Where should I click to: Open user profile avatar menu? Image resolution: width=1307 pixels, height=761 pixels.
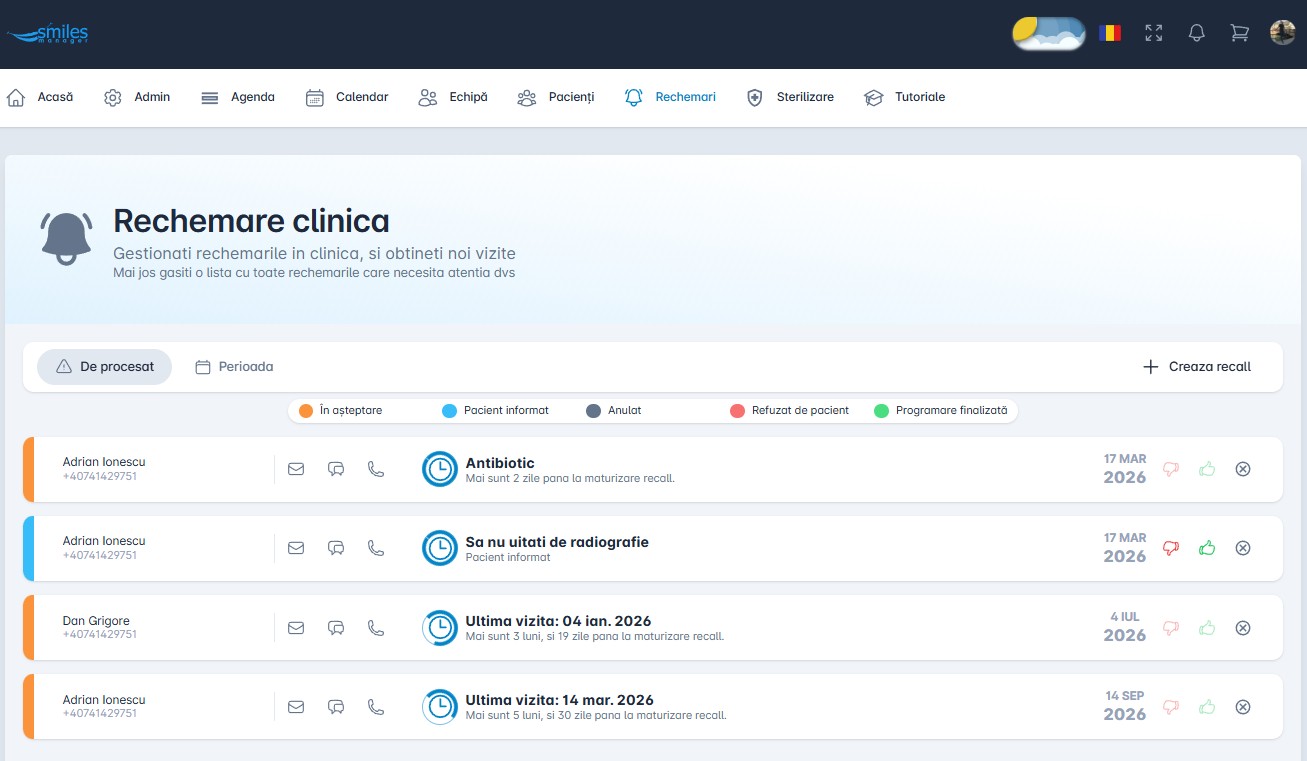[1282, 33]
